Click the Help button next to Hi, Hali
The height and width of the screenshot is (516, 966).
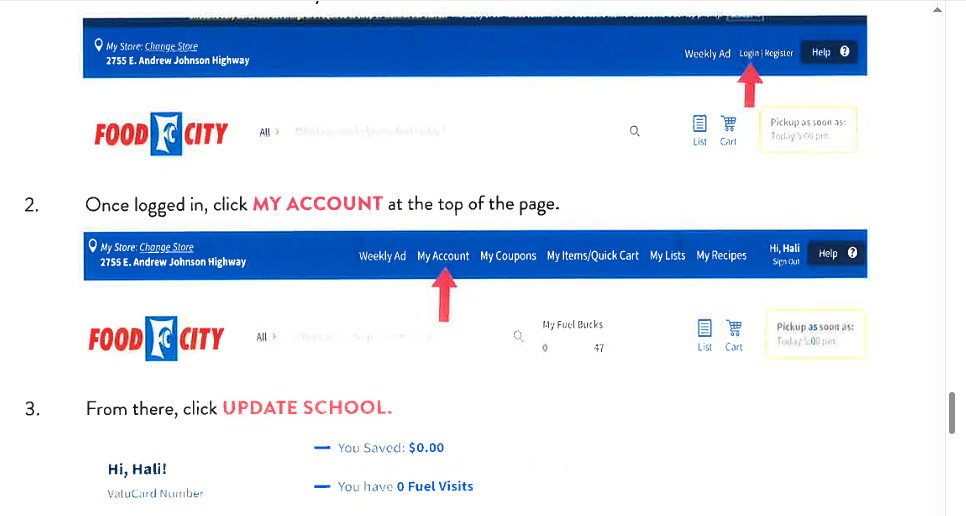(837, 253)
